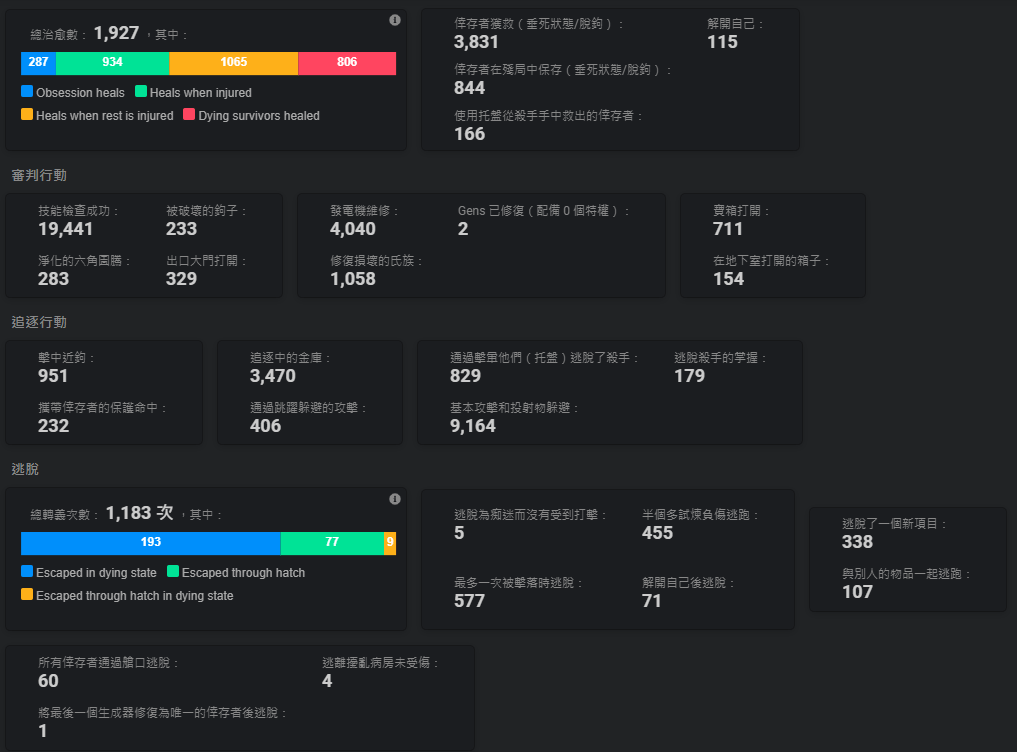Viewport: 1017px width, 752px height.
Task: Click the all survivors hatch value 60
Action: [49, 681]
